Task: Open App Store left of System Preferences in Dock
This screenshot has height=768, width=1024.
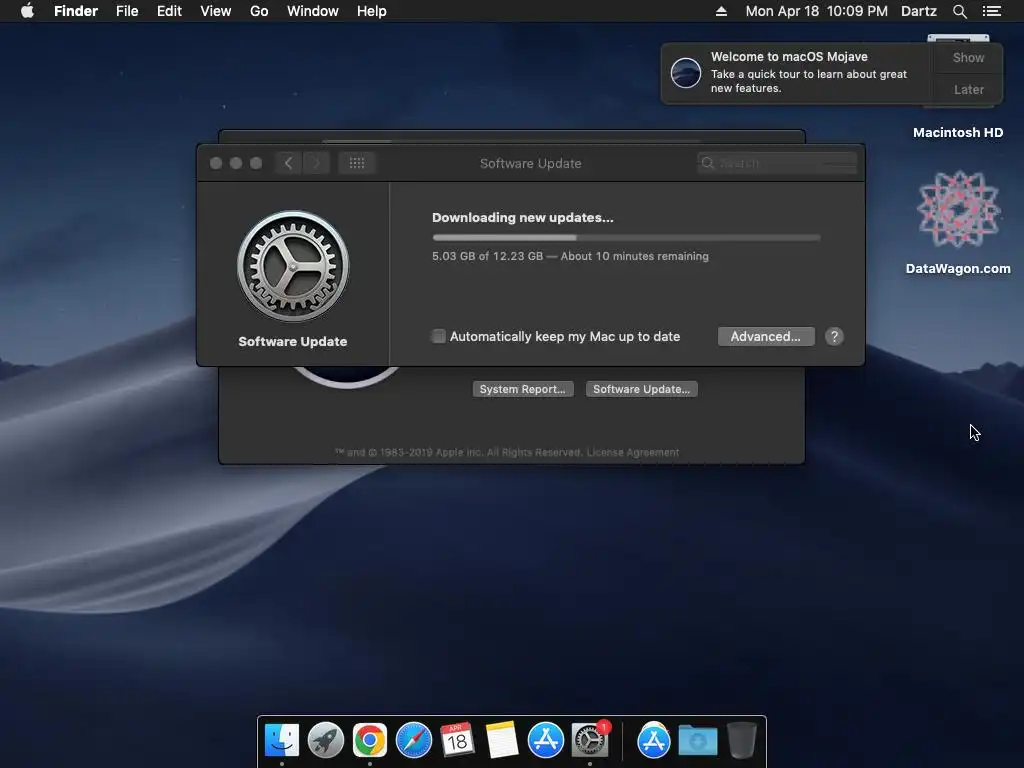Action: (545, 740)
